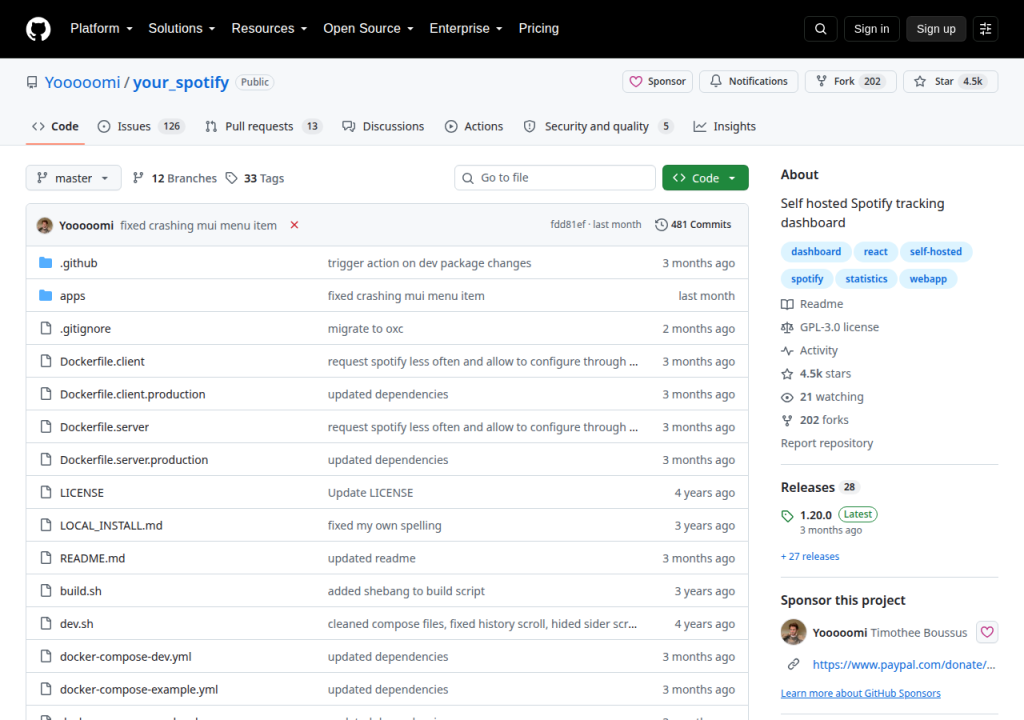
Task: Click the GitHub logo in the header
Action: coord(38,29)
